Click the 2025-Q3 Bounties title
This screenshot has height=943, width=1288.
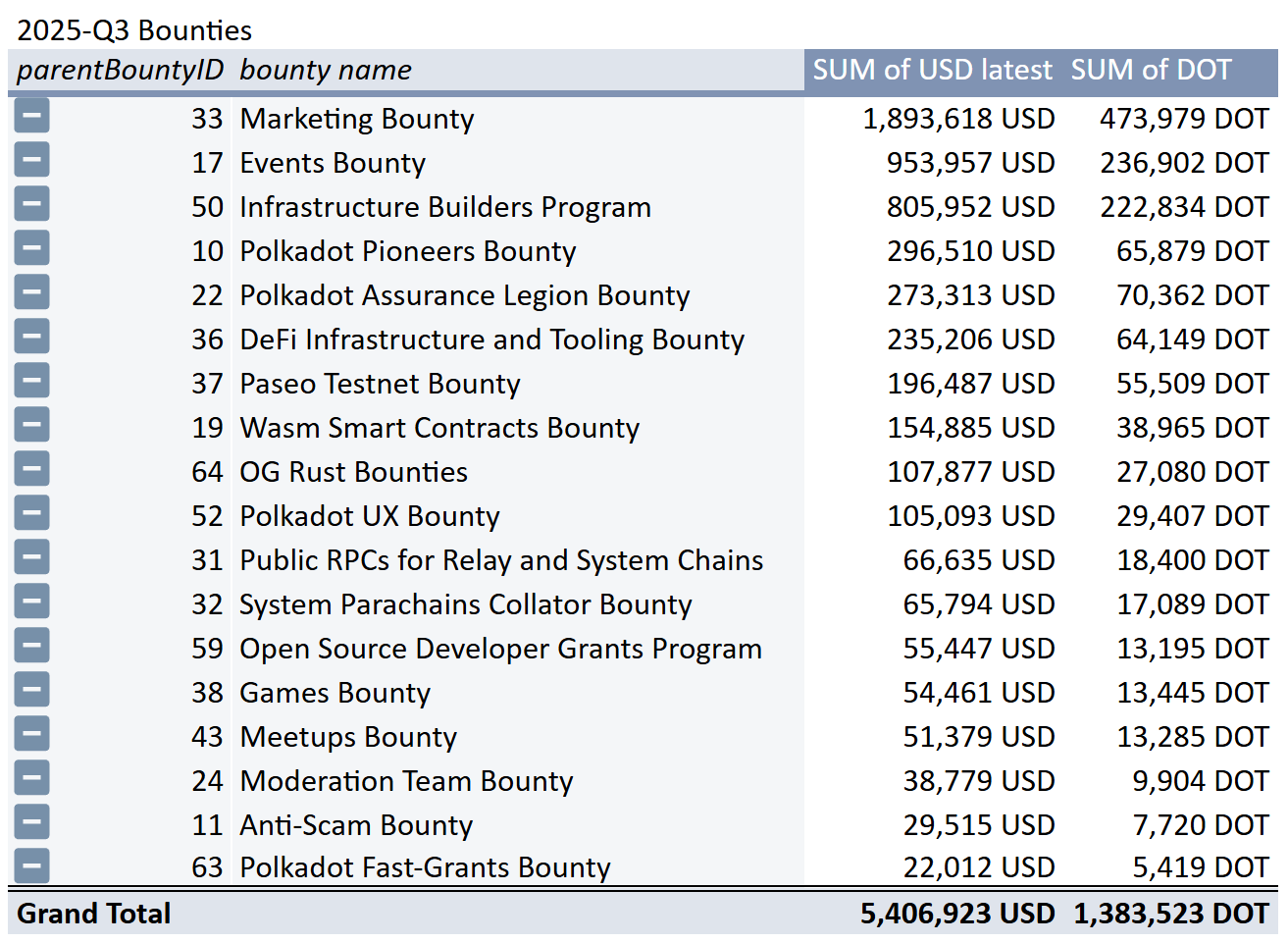coord(129,29)
